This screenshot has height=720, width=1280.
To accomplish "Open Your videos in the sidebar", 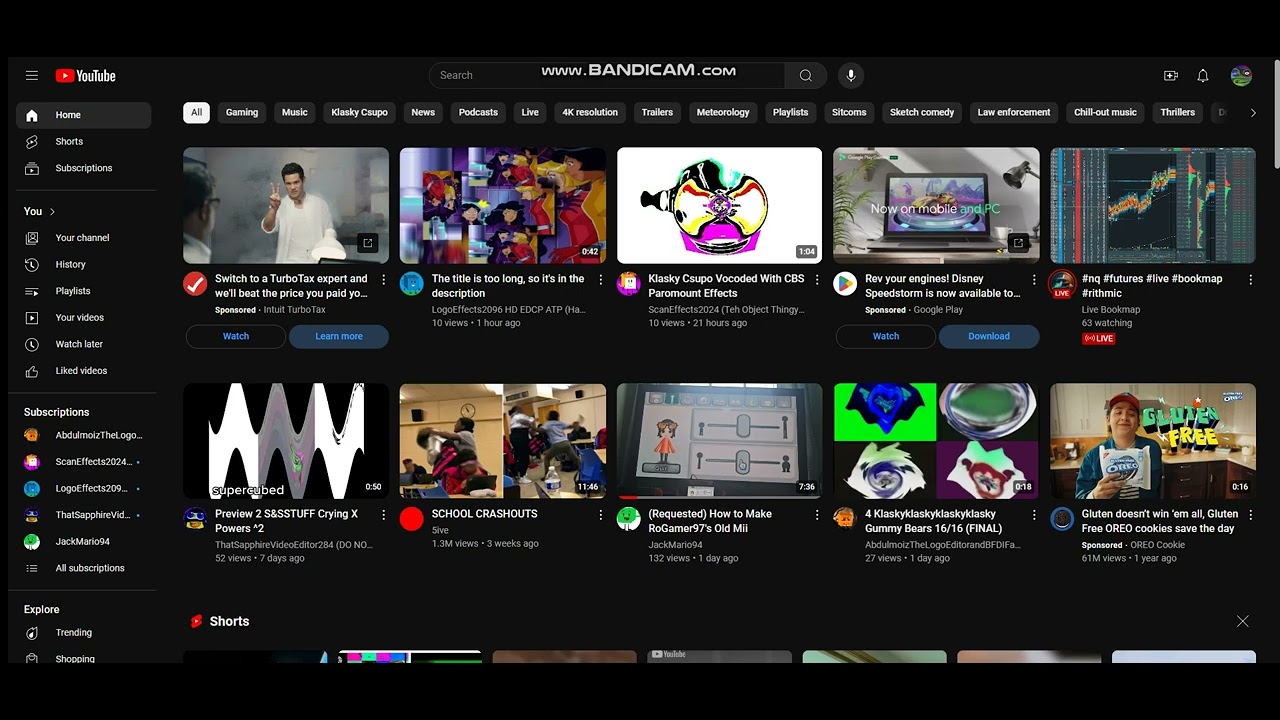I will [x=84, y=318].
